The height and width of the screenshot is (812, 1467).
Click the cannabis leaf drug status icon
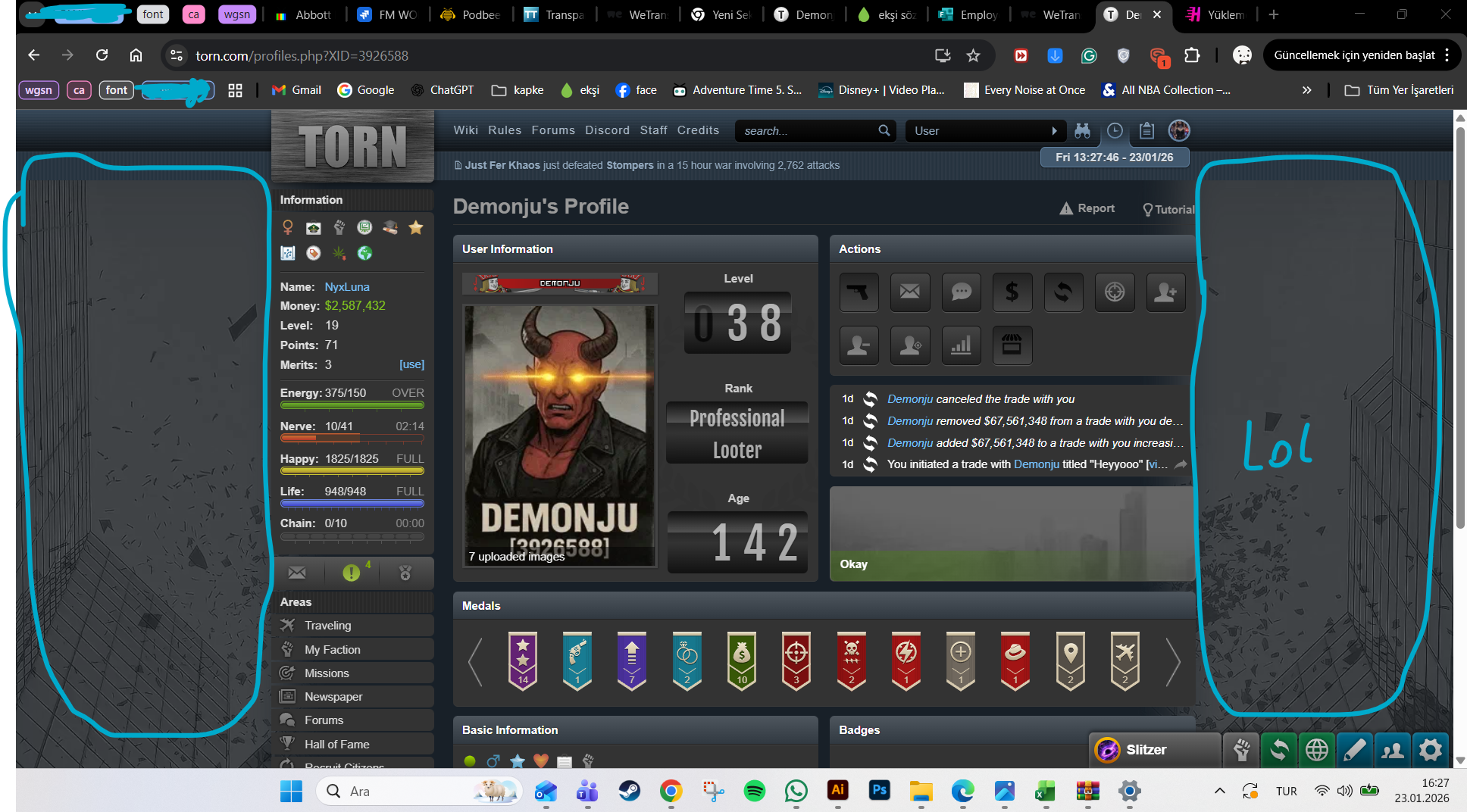click(x=339, y=253)
